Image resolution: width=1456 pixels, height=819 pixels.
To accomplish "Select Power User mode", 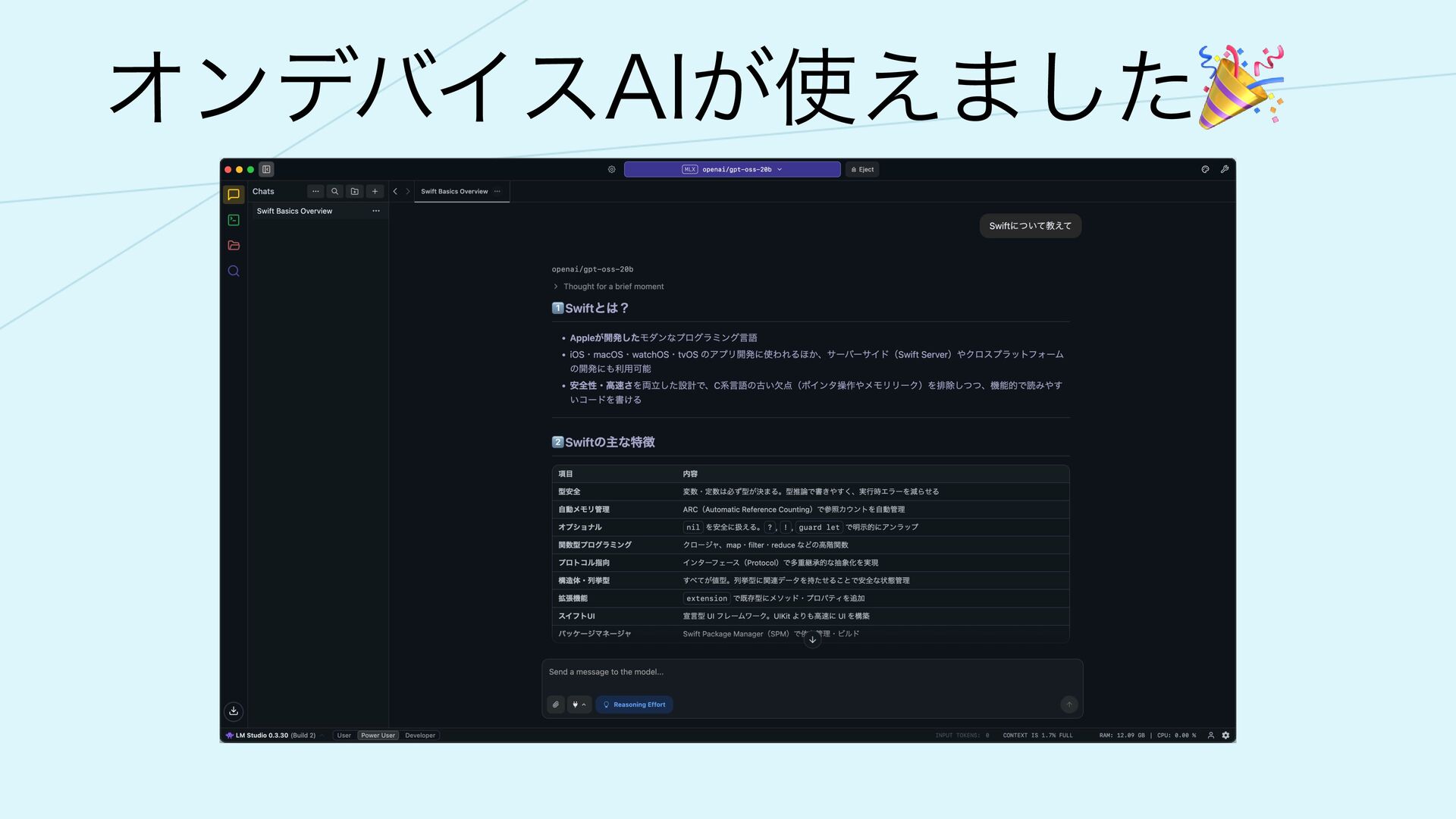I will coord(378,735).
